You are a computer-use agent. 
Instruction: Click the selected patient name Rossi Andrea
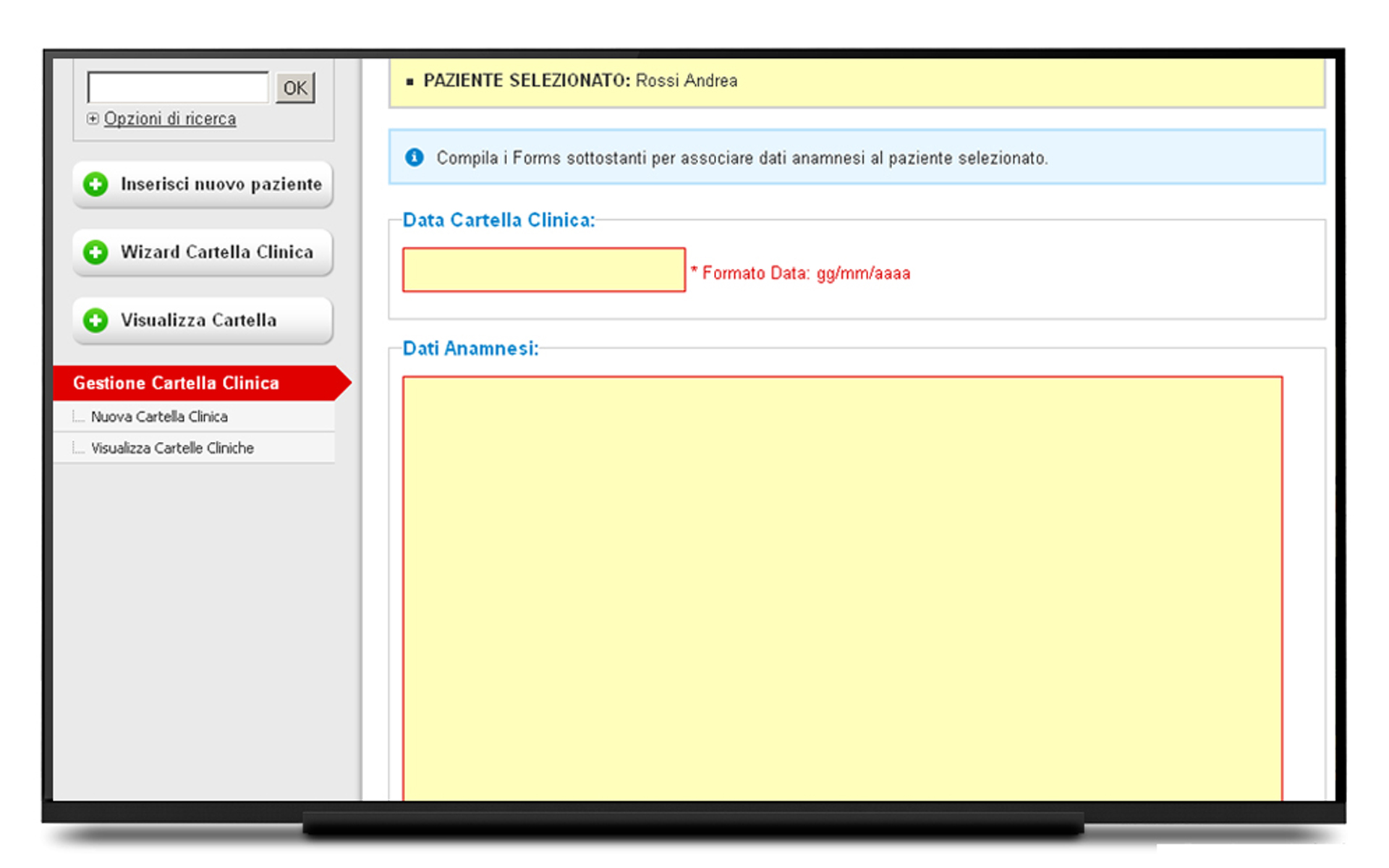click(686, 81)
